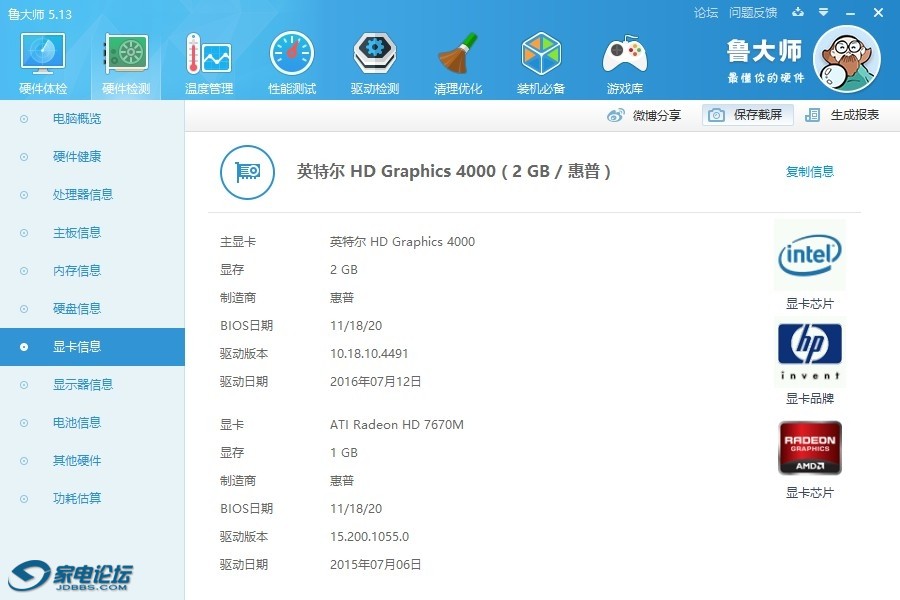The height and width of the screenshot is (600, 900).
Task: Share via 微博分享
Action: click(644, 115)
